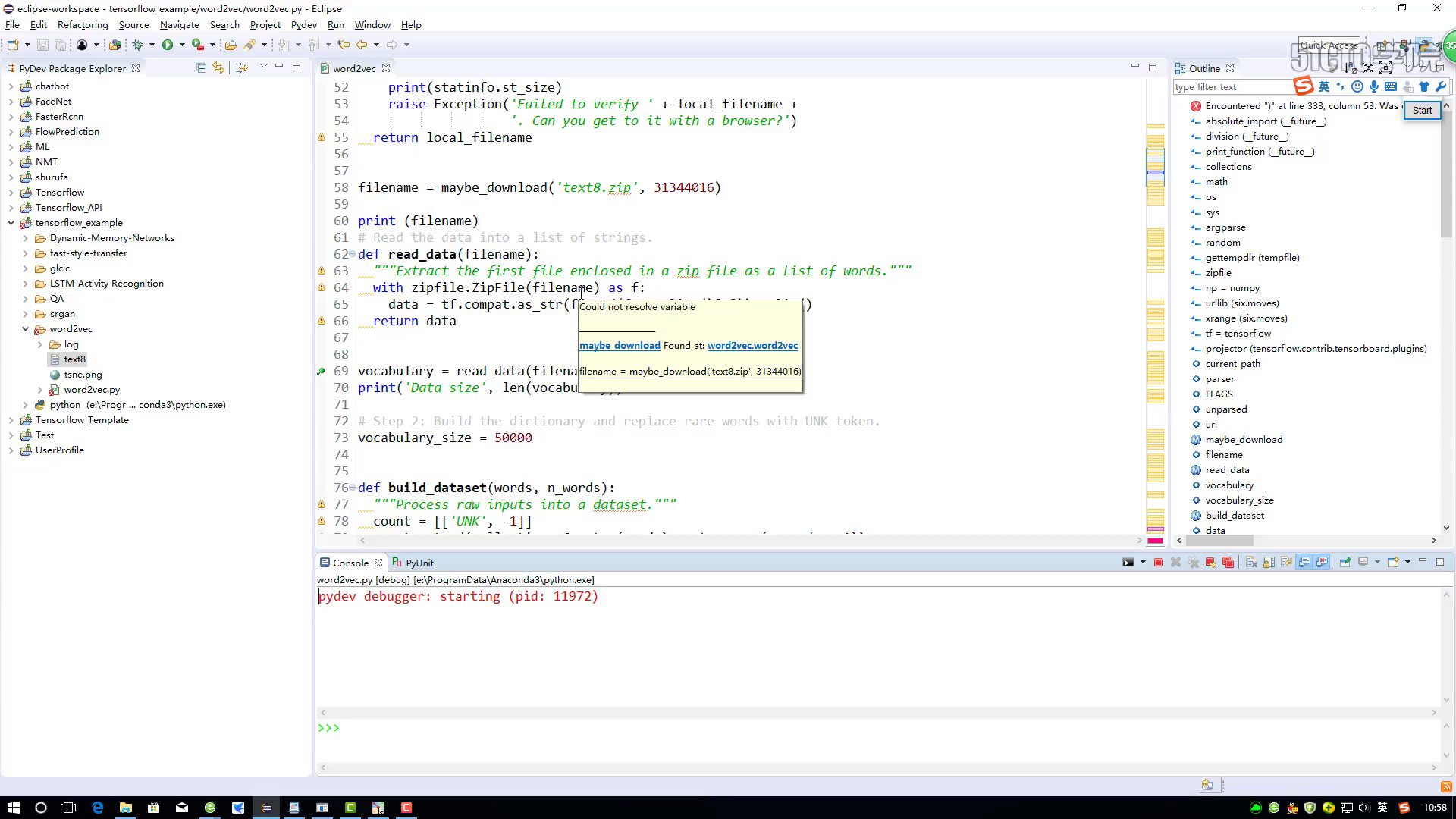Open the Run menu
This screenshot has height=819, width=1456.
click(x=336, y=24)
